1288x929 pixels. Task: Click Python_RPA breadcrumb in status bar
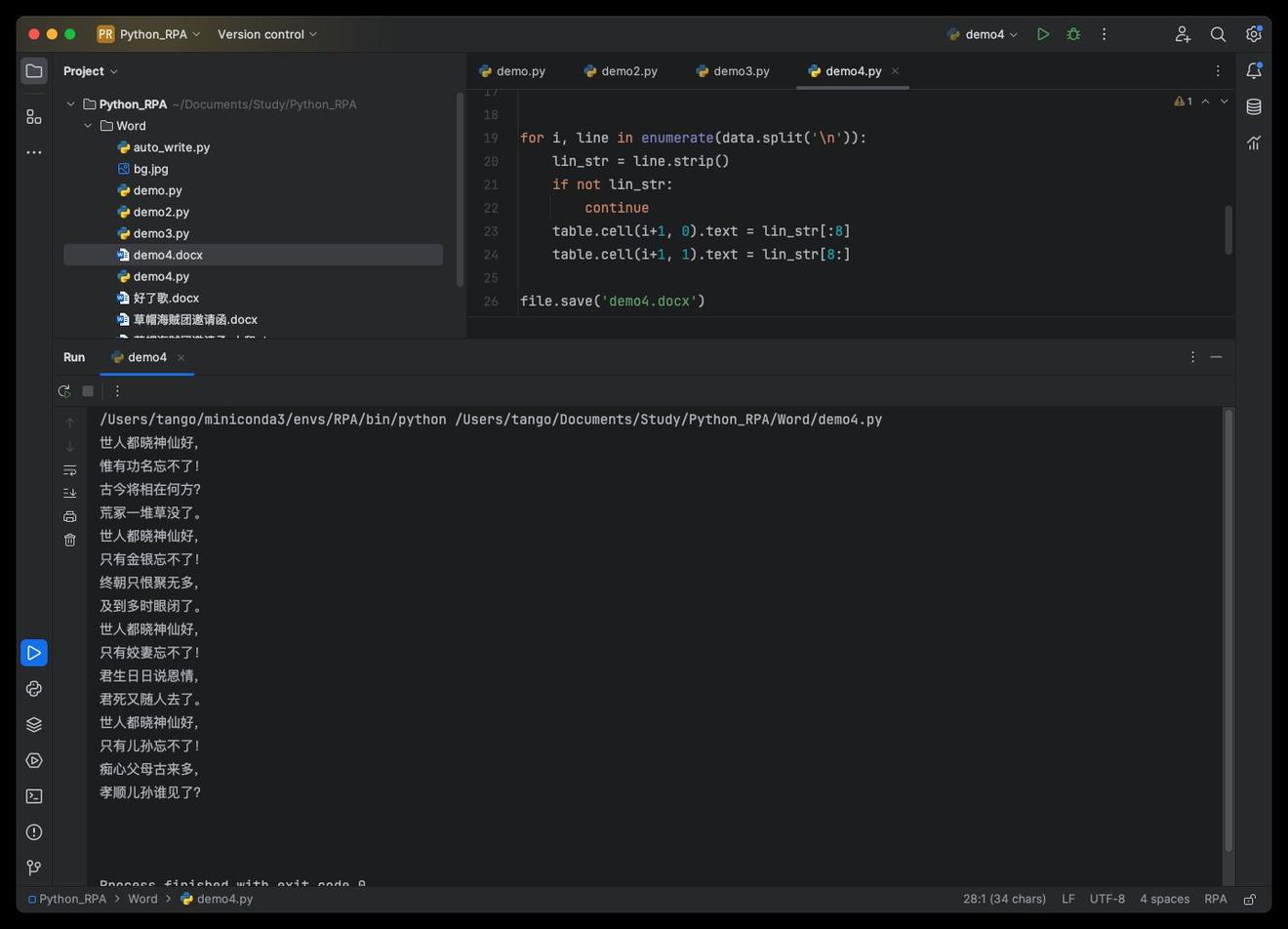(x=66, y=899)
